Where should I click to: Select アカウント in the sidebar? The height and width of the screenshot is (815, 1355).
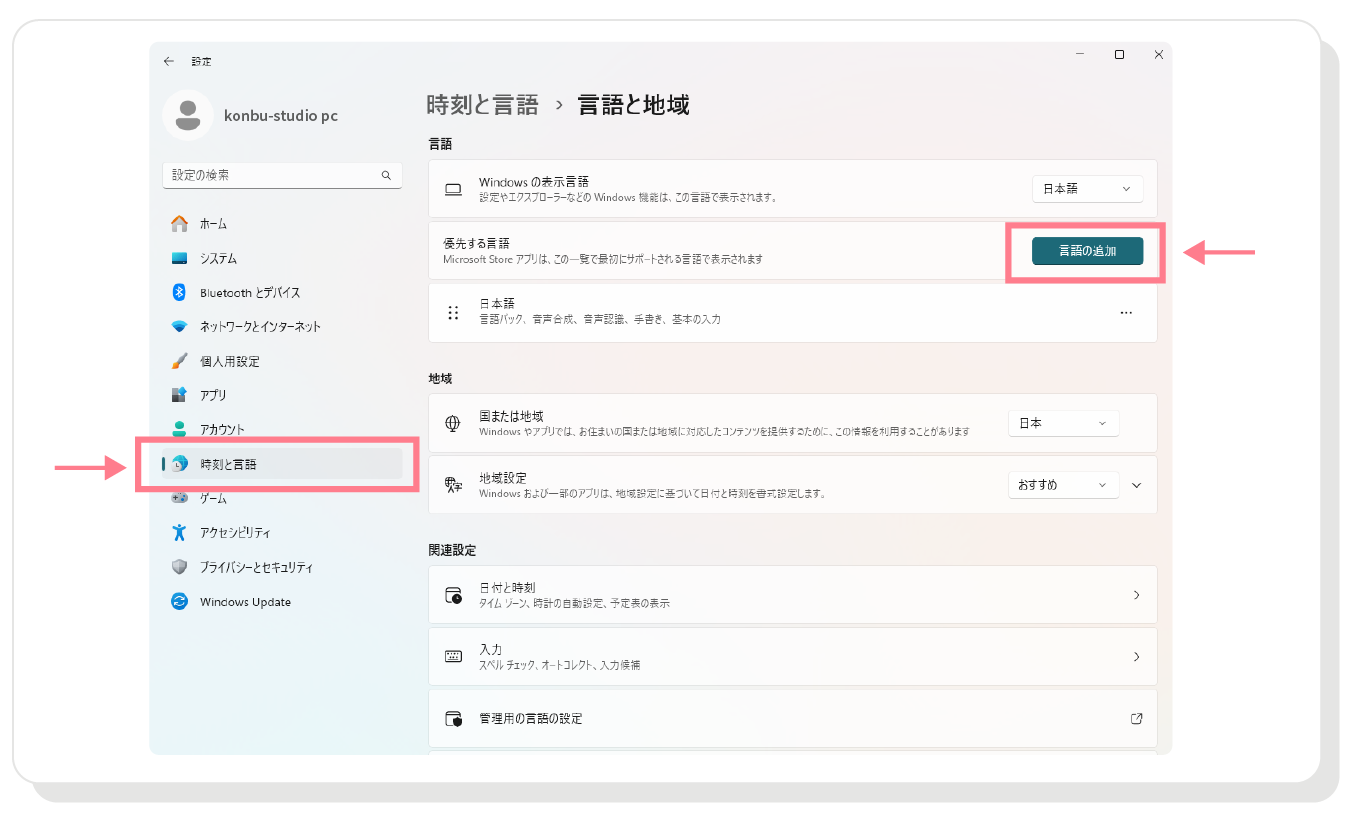222,430
